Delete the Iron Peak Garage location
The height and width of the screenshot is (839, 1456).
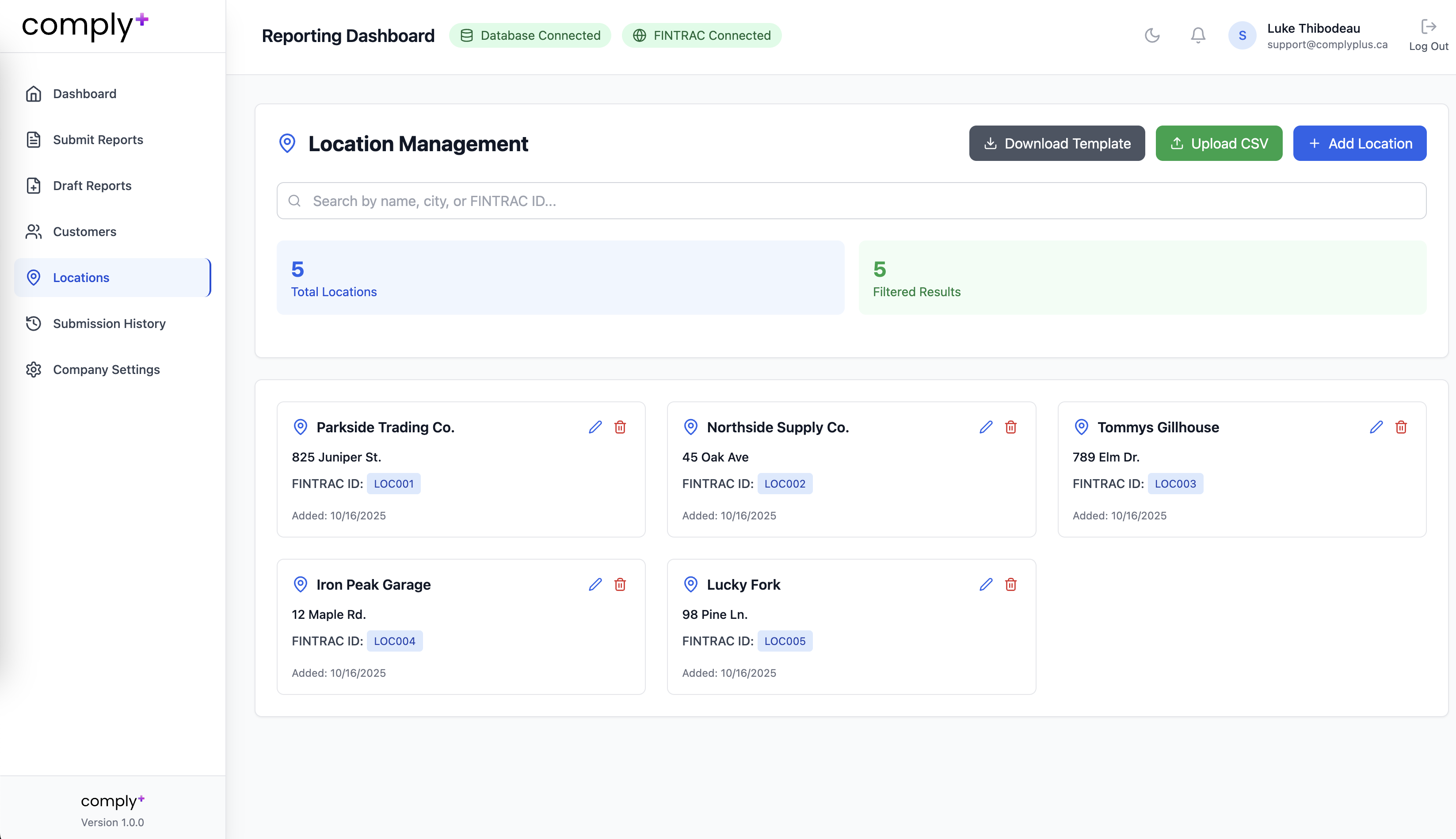click(621, 584)
